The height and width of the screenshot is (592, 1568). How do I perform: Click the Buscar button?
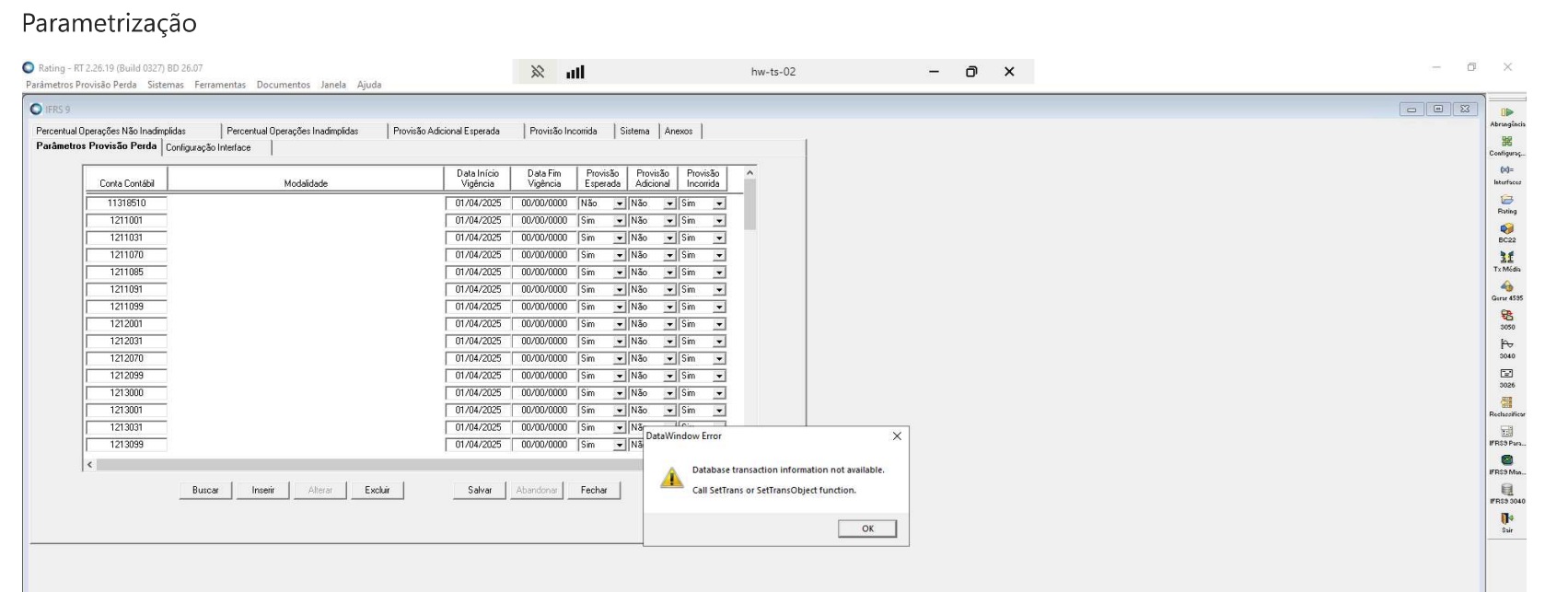pos(205,491)
